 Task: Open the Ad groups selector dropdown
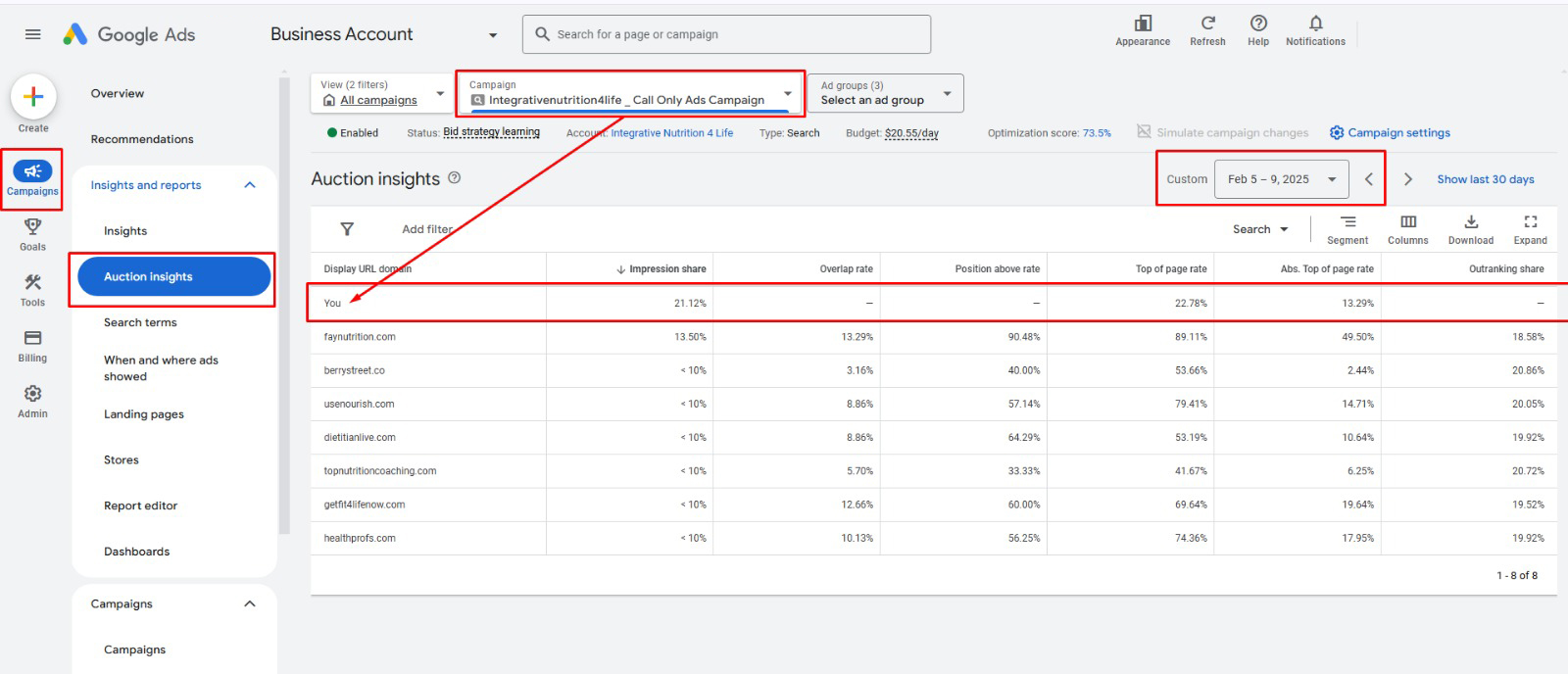pyautogui.click(x=886, y=93)
